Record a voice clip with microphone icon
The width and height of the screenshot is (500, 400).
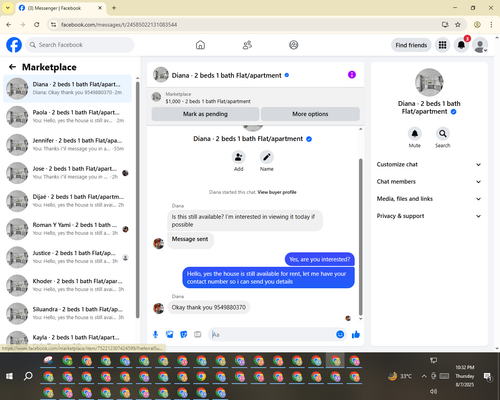(155, 334)
